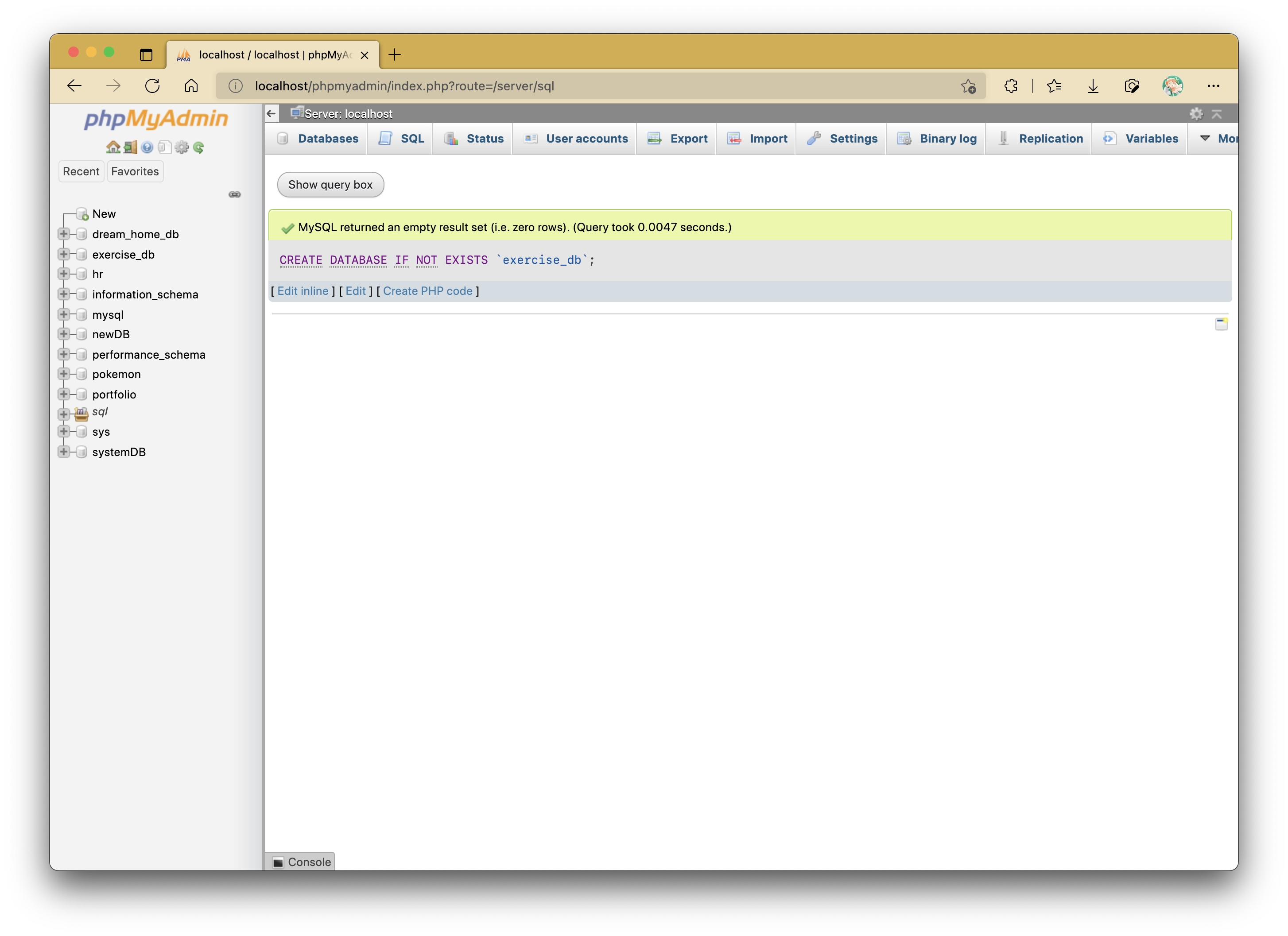
Task: Click the Edit inline link
Action: [303, 291]
